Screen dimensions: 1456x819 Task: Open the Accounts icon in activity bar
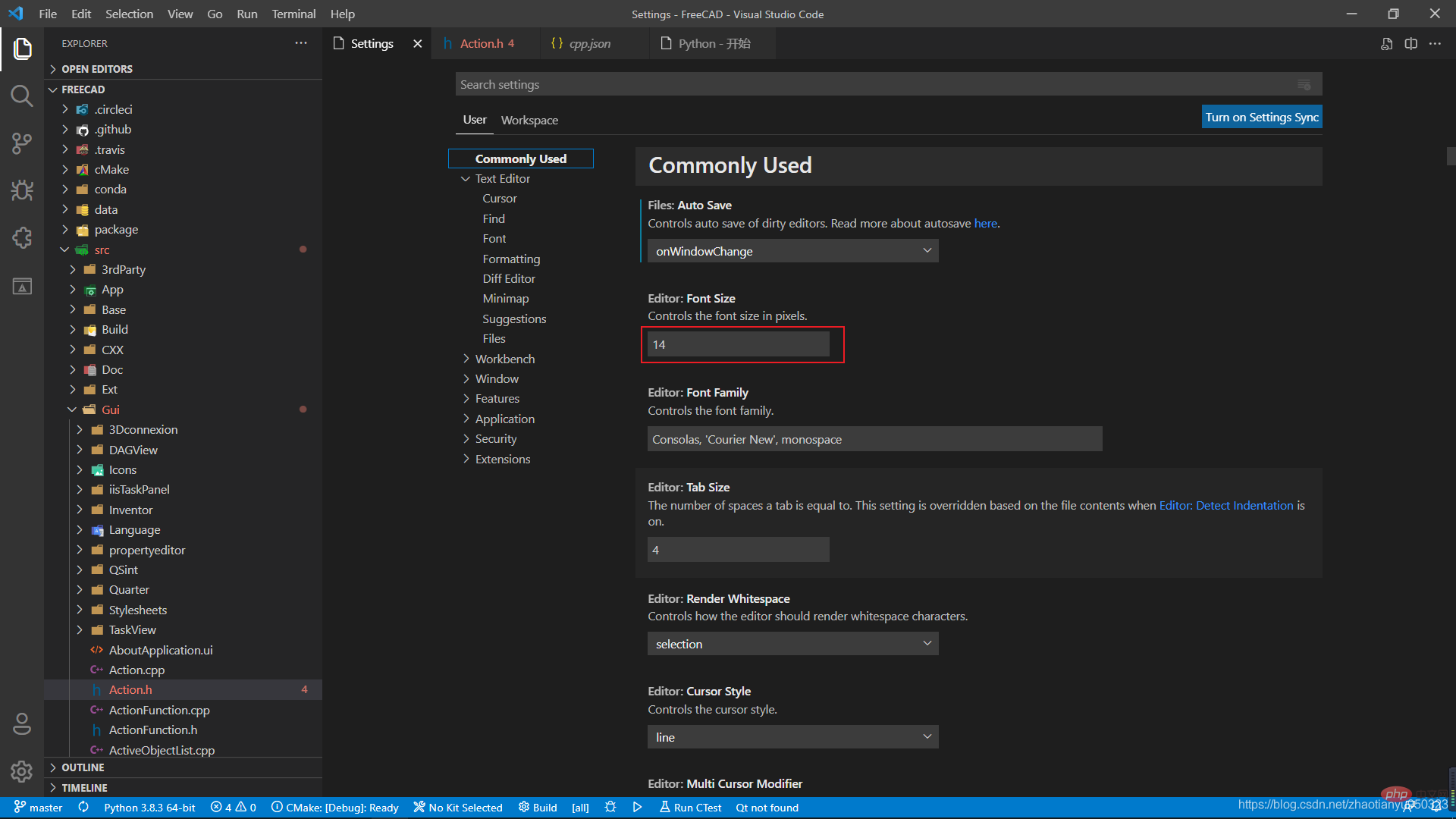(22, 724)
